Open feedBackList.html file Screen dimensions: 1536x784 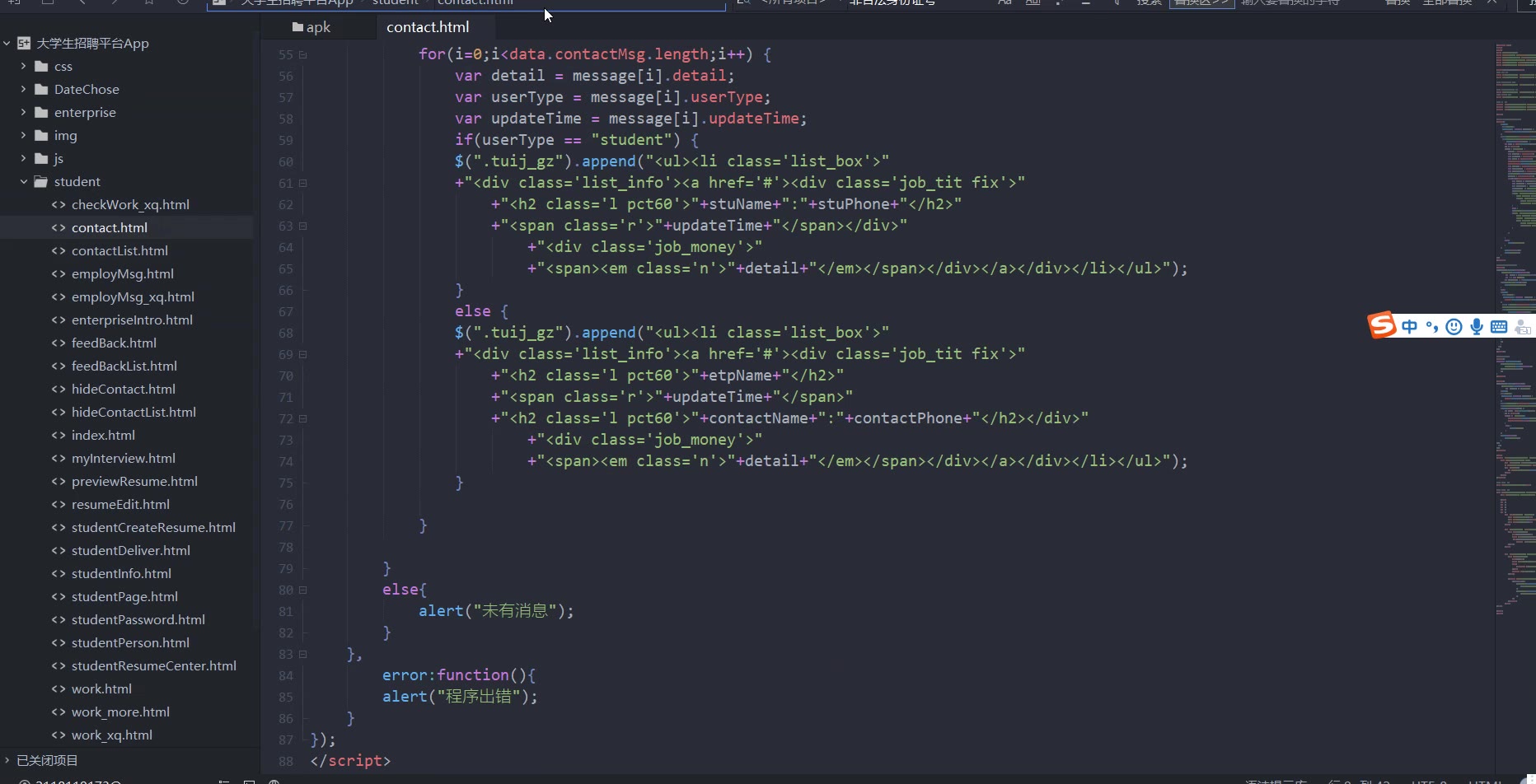coord(124,366)
